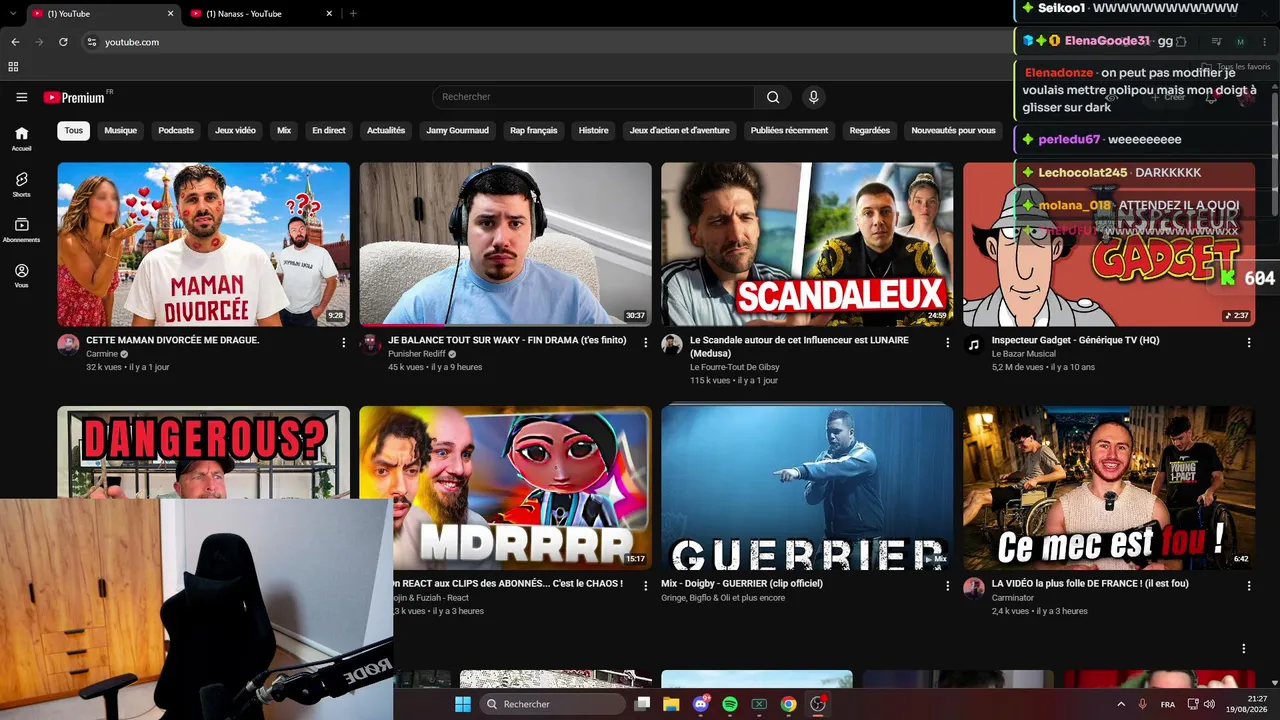Open Spotify from the taskbar
Screen dimensions: 1280x720
tap(730, 704)
